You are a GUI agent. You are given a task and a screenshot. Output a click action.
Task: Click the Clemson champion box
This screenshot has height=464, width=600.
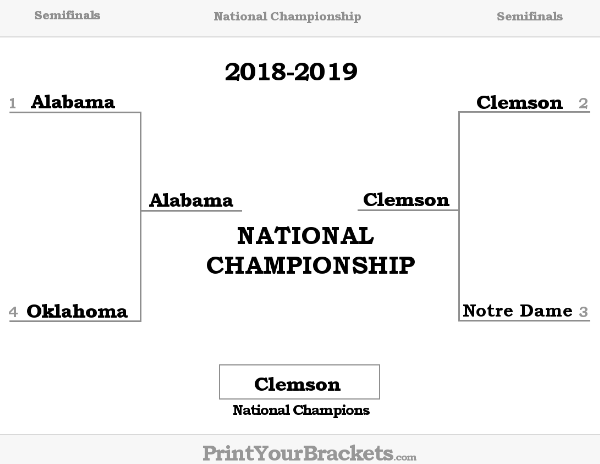[x=299, y=382]
